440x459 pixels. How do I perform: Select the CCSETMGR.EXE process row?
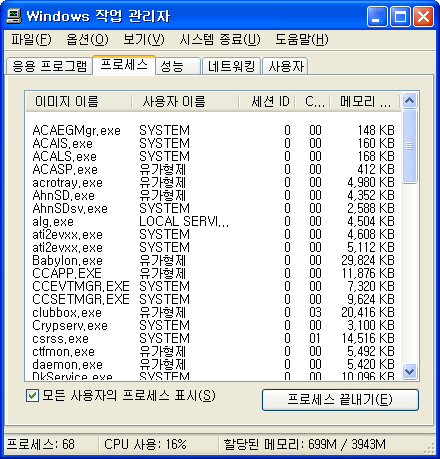click(x=213, y=299)
